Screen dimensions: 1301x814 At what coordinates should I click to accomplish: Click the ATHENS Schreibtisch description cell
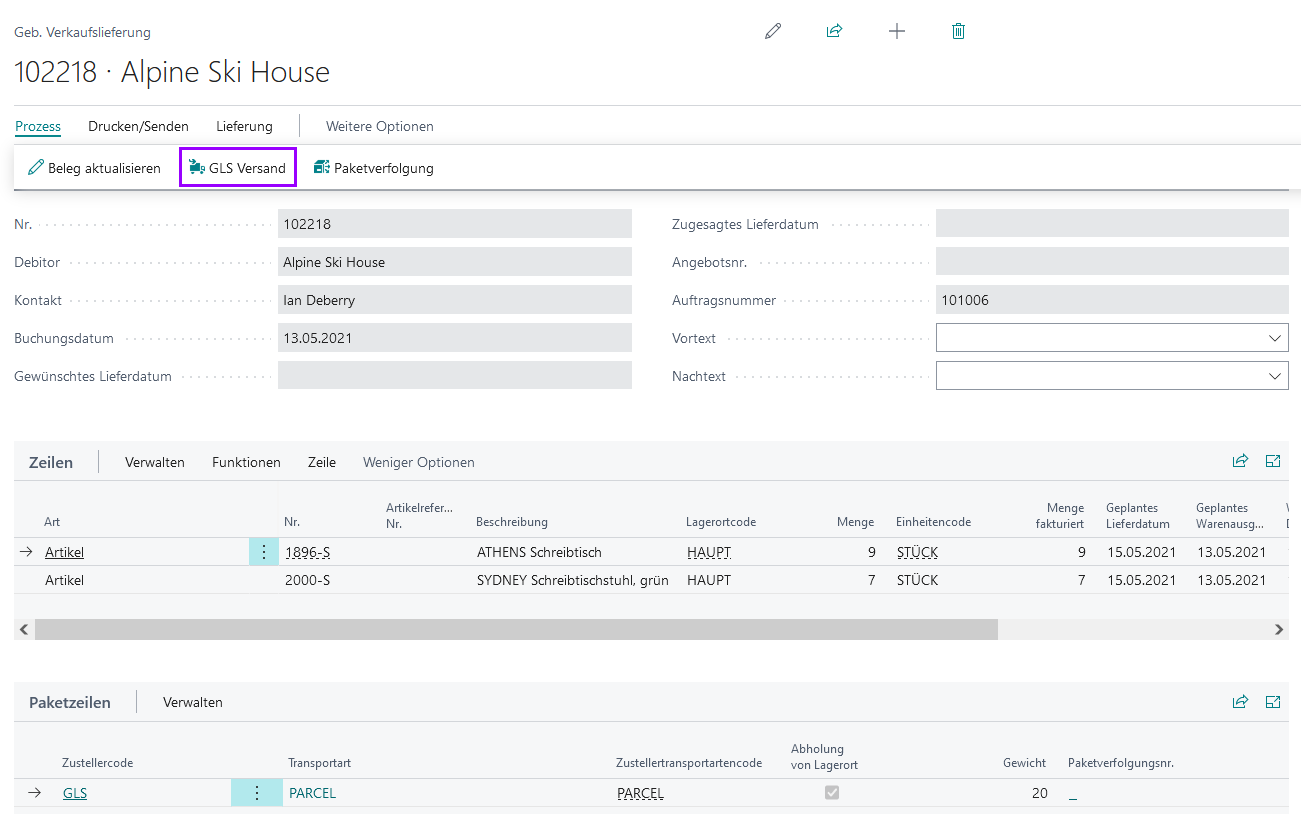(x=539, y=552)
